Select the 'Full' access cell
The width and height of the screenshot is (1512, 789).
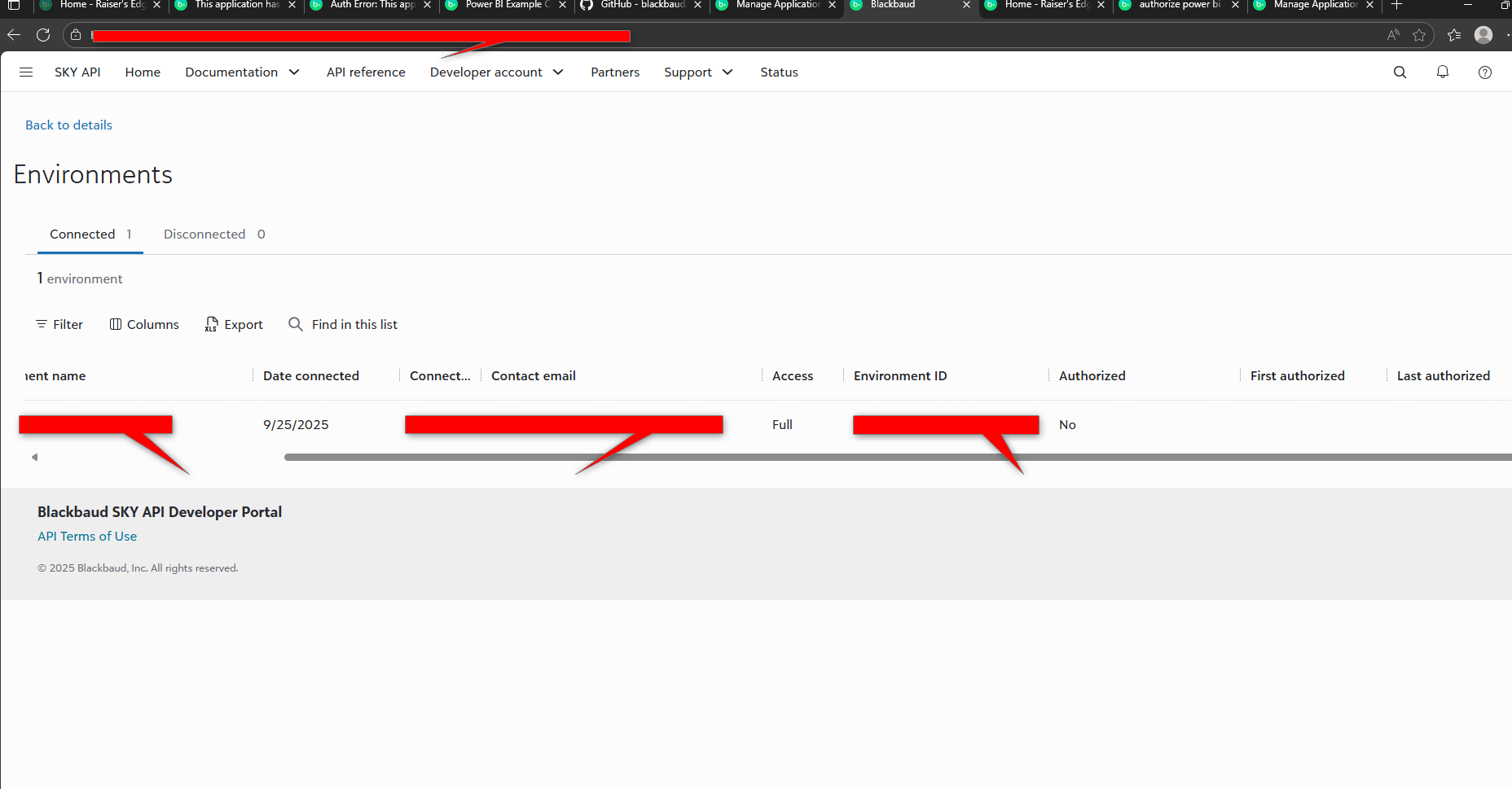coord(782,425)
